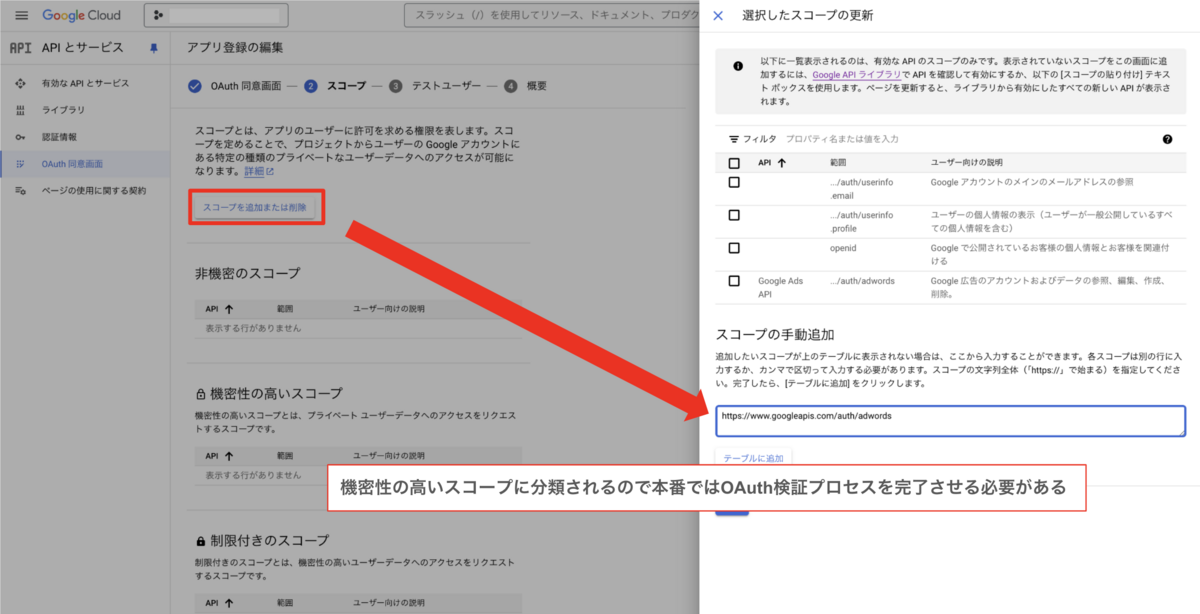Click the manual scope text box

tap(950, 421)
